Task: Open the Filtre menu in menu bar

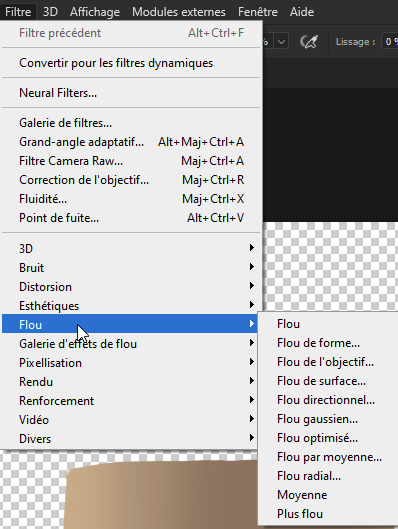Action: (18, 12)
